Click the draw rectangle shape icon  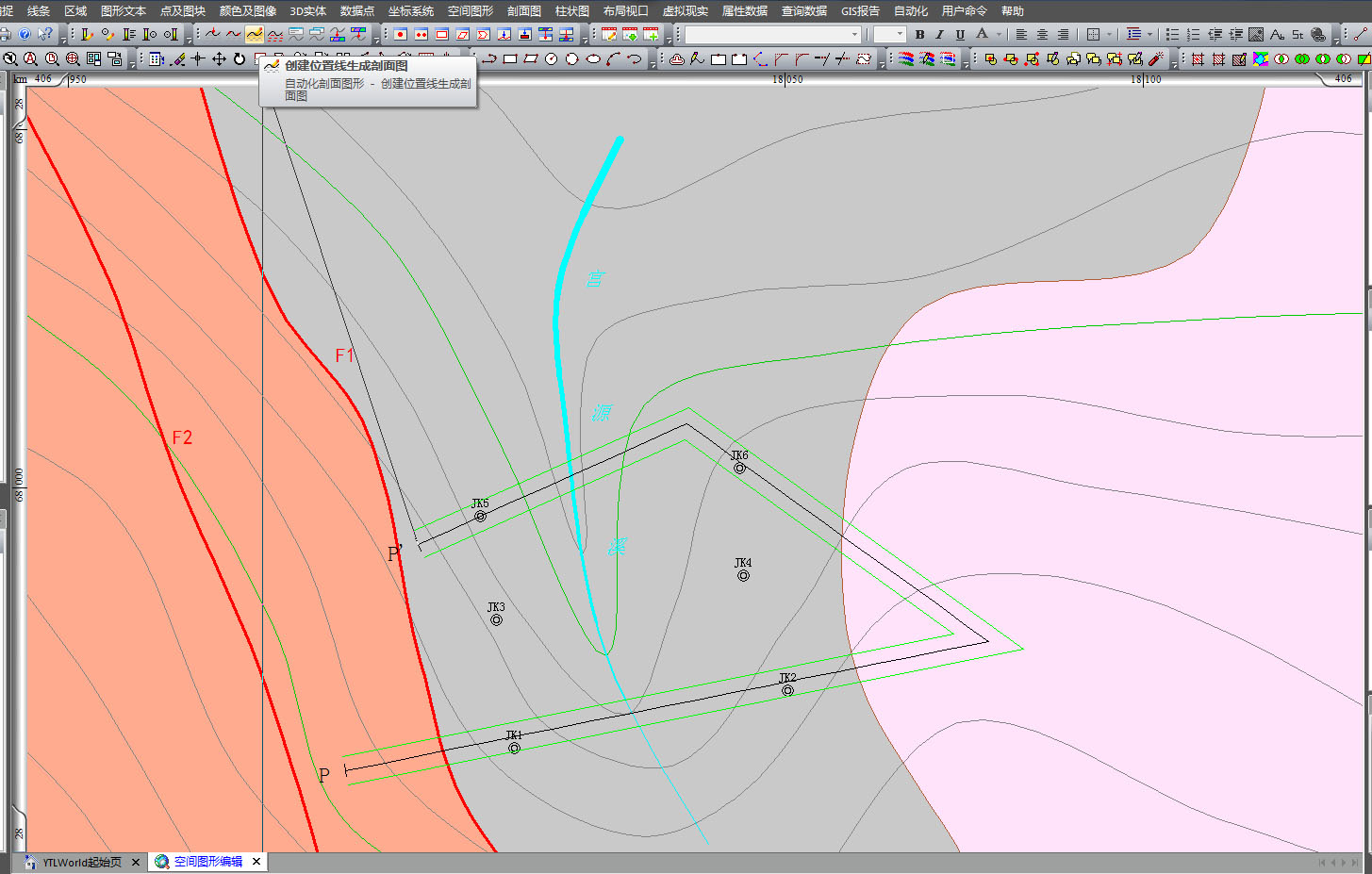(x=510, y=58)
